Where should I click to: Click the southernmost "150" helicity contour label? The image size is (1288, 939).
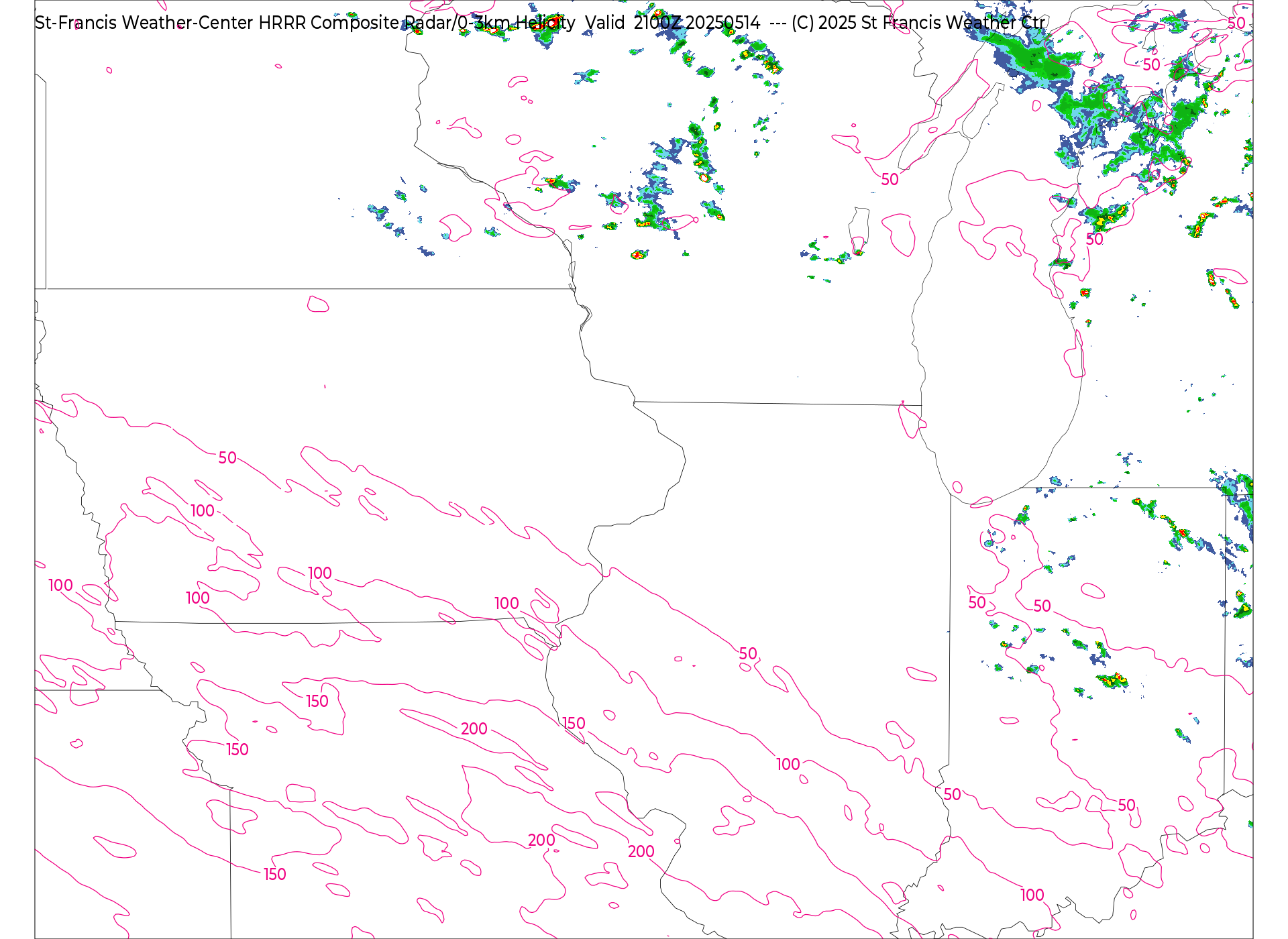point(275,874)
